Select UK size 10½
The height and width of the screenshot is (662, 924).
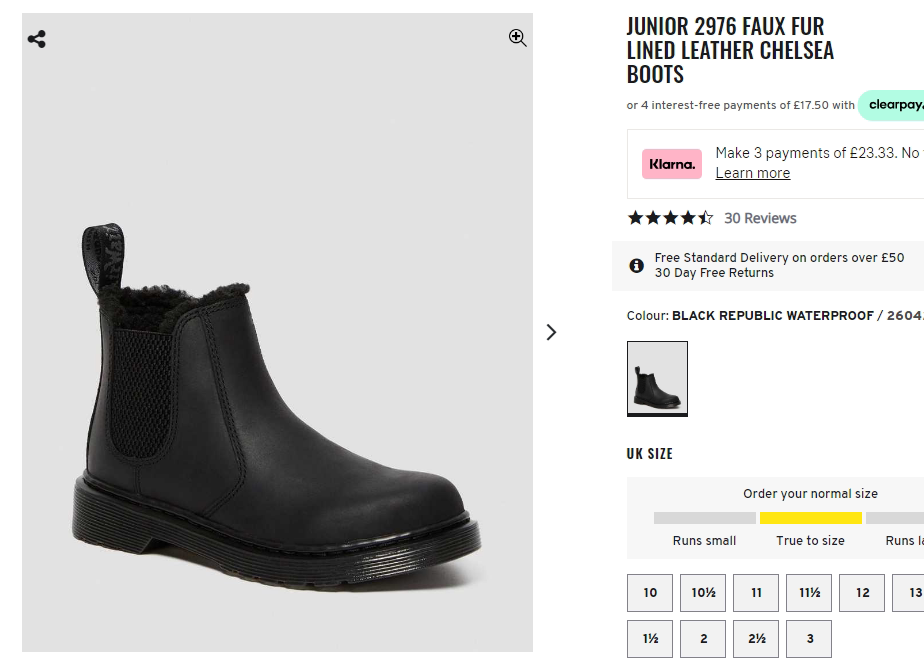pyautogui.click(x=703, y=593)
